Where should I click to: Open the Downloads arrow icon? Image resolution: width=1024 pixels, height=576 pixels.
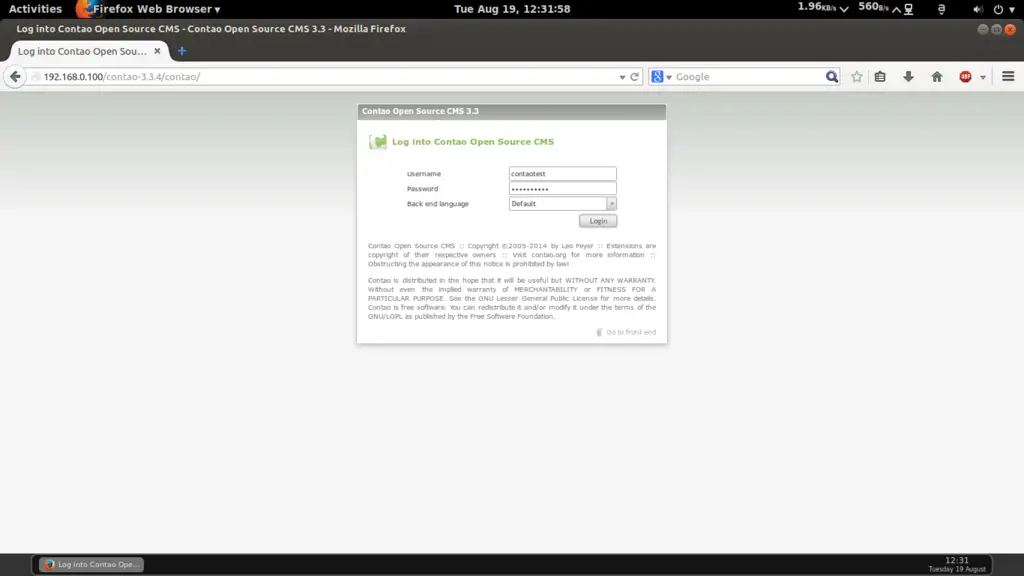click(x=908, y=76)
